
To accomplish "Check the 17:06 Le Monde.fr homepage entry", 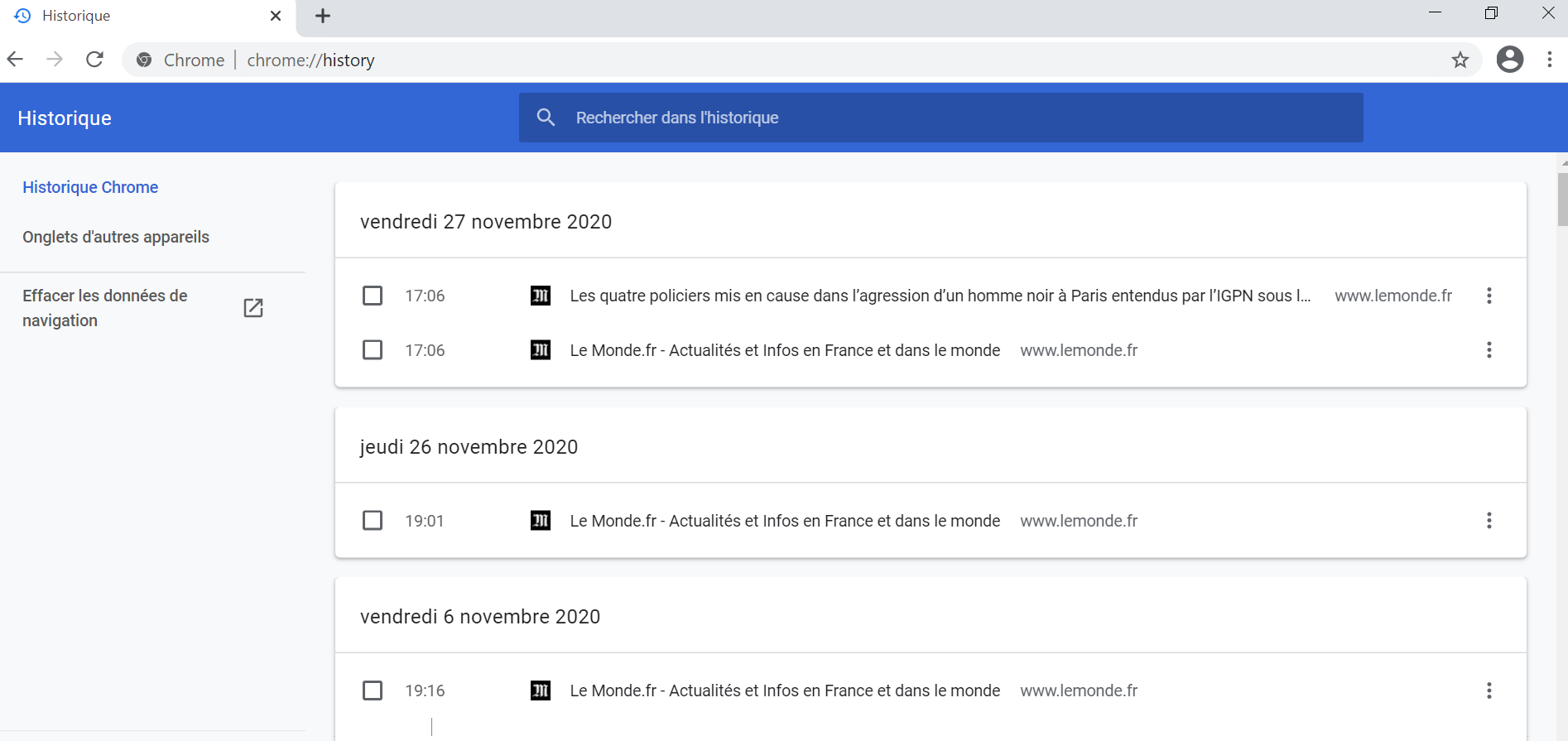I will [373, 350].
